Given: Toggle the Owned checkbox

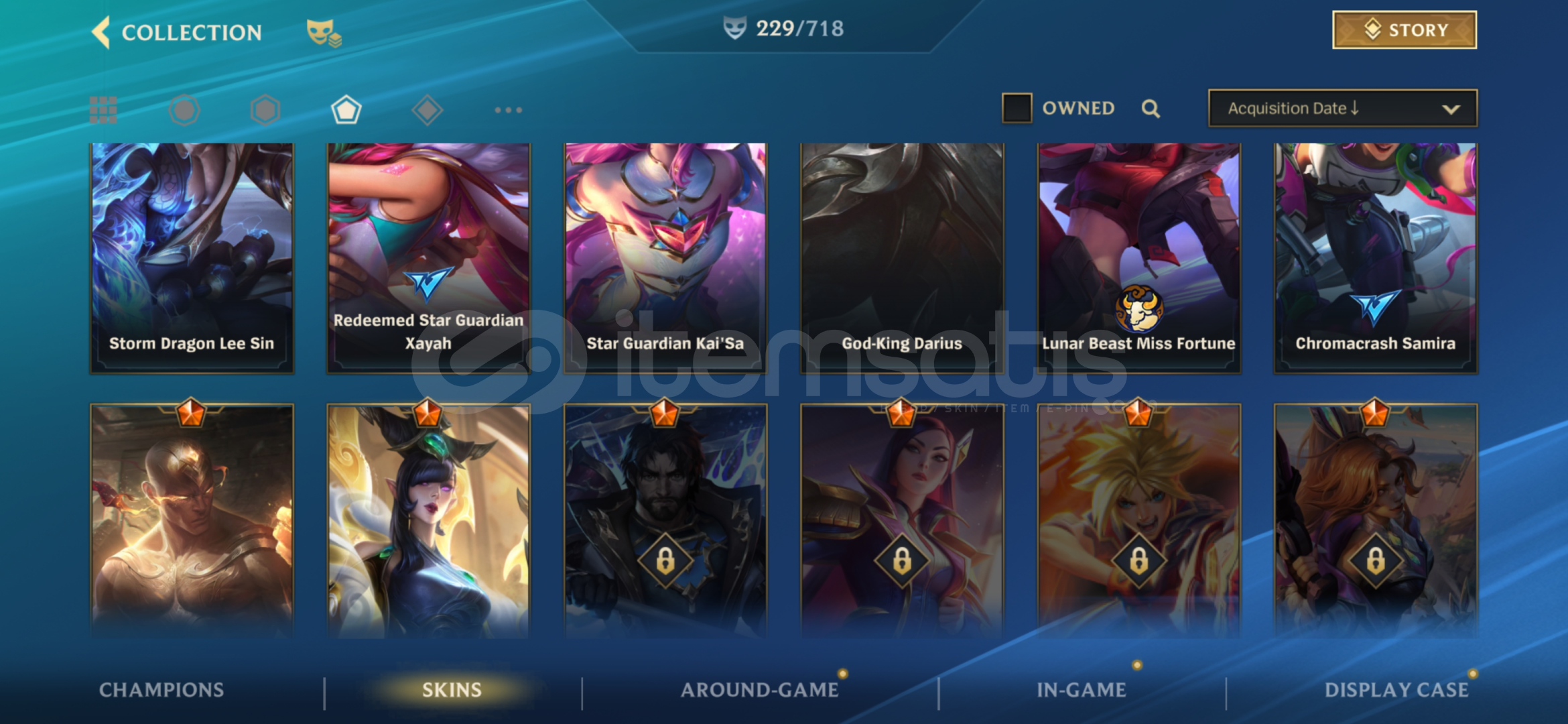Looking at the screenshot, I should (1017, 108).
